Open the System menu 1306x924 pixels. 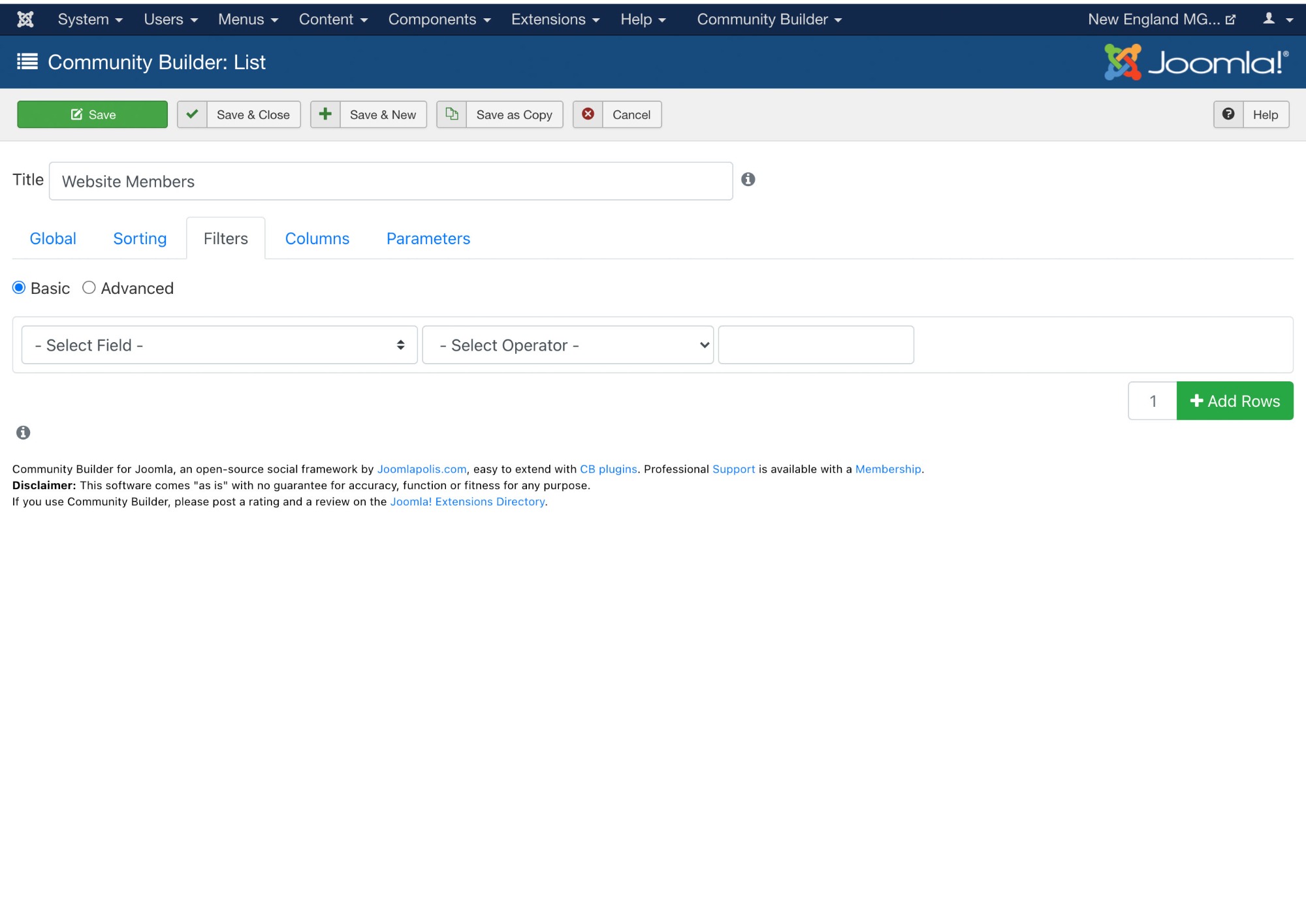(x=90, y=20)
